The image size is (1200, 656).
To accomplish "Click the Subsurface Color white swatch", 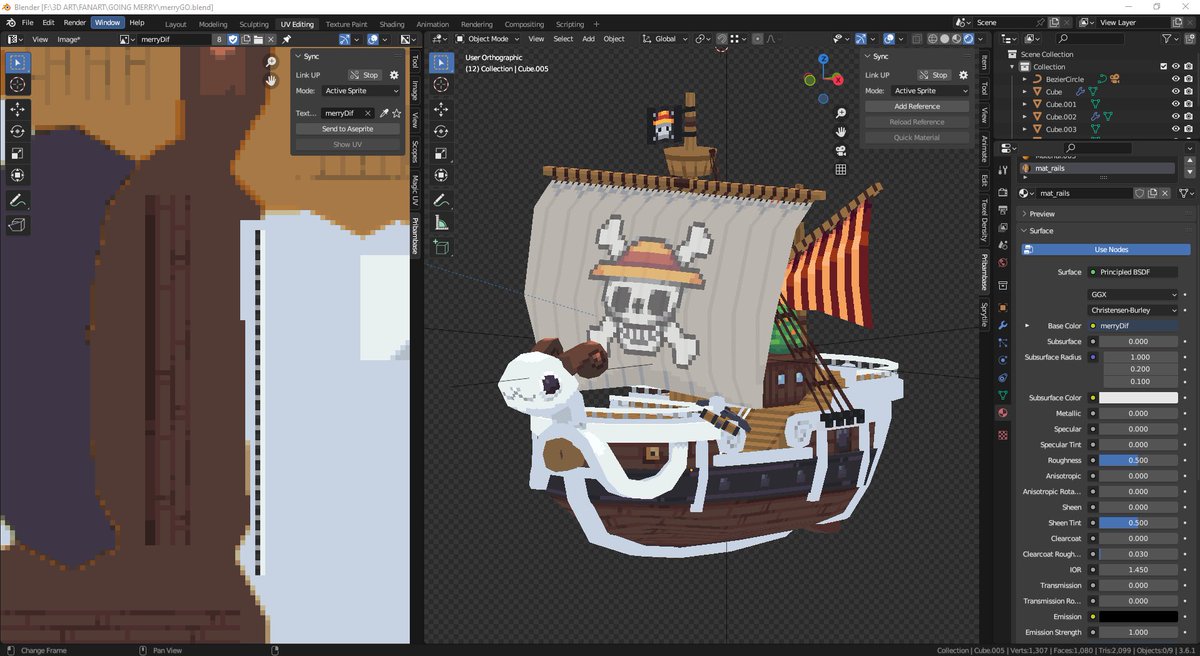I will point(1139,398).
